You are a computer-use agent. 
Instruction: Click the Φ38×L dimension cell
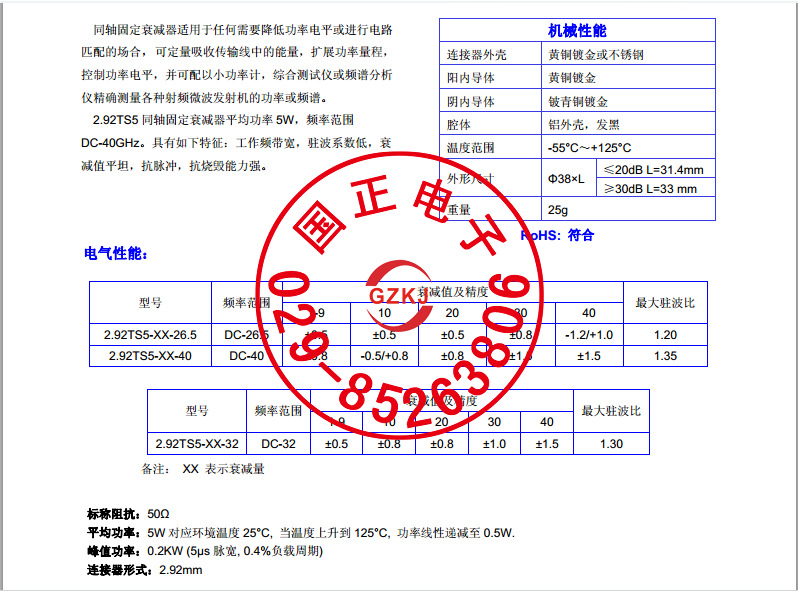[566, 179]
